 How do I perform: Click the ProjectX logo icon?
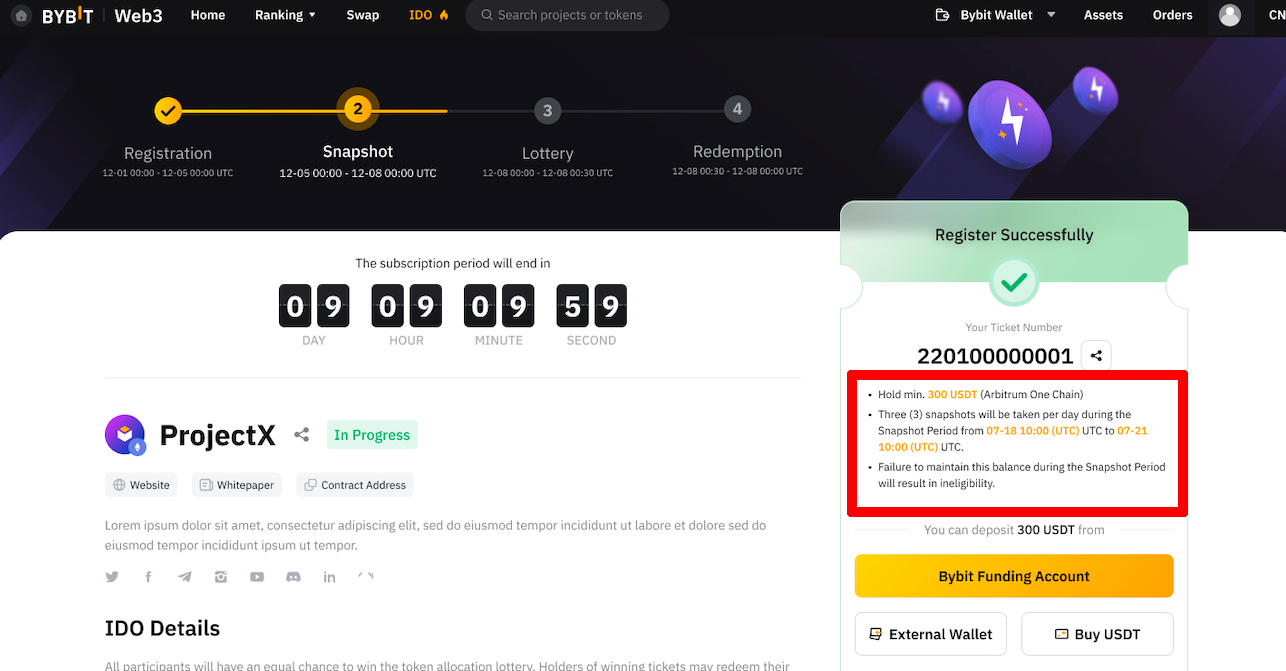[x=125, y=435]
